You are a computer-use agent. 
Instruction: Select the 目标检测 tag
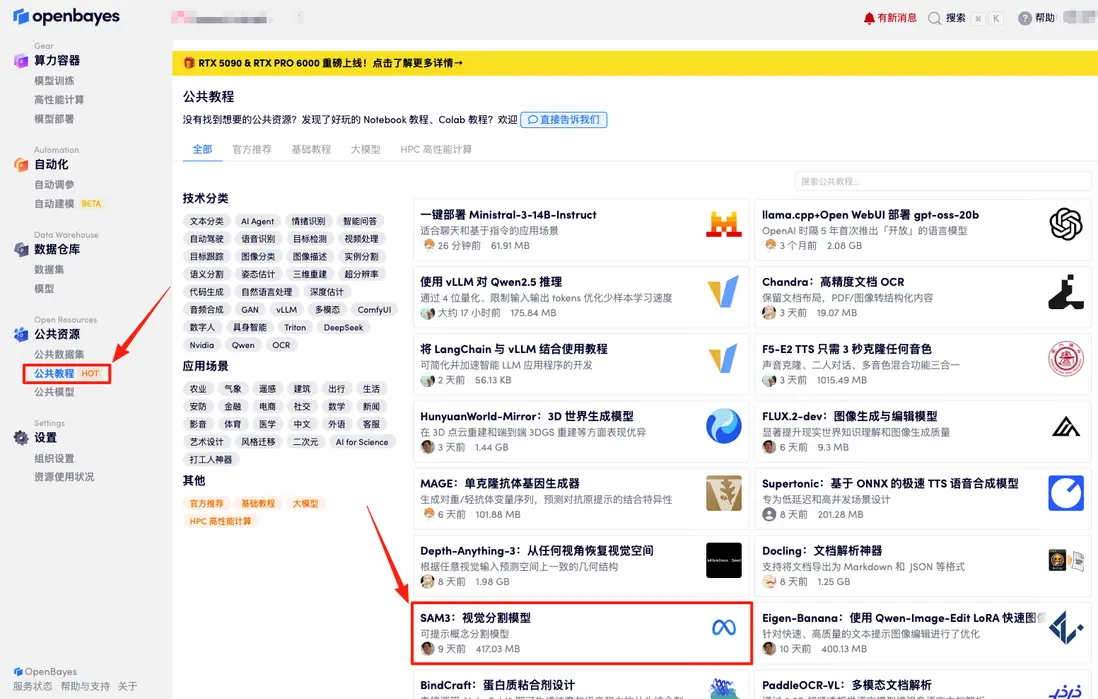[x=310, y=239]
